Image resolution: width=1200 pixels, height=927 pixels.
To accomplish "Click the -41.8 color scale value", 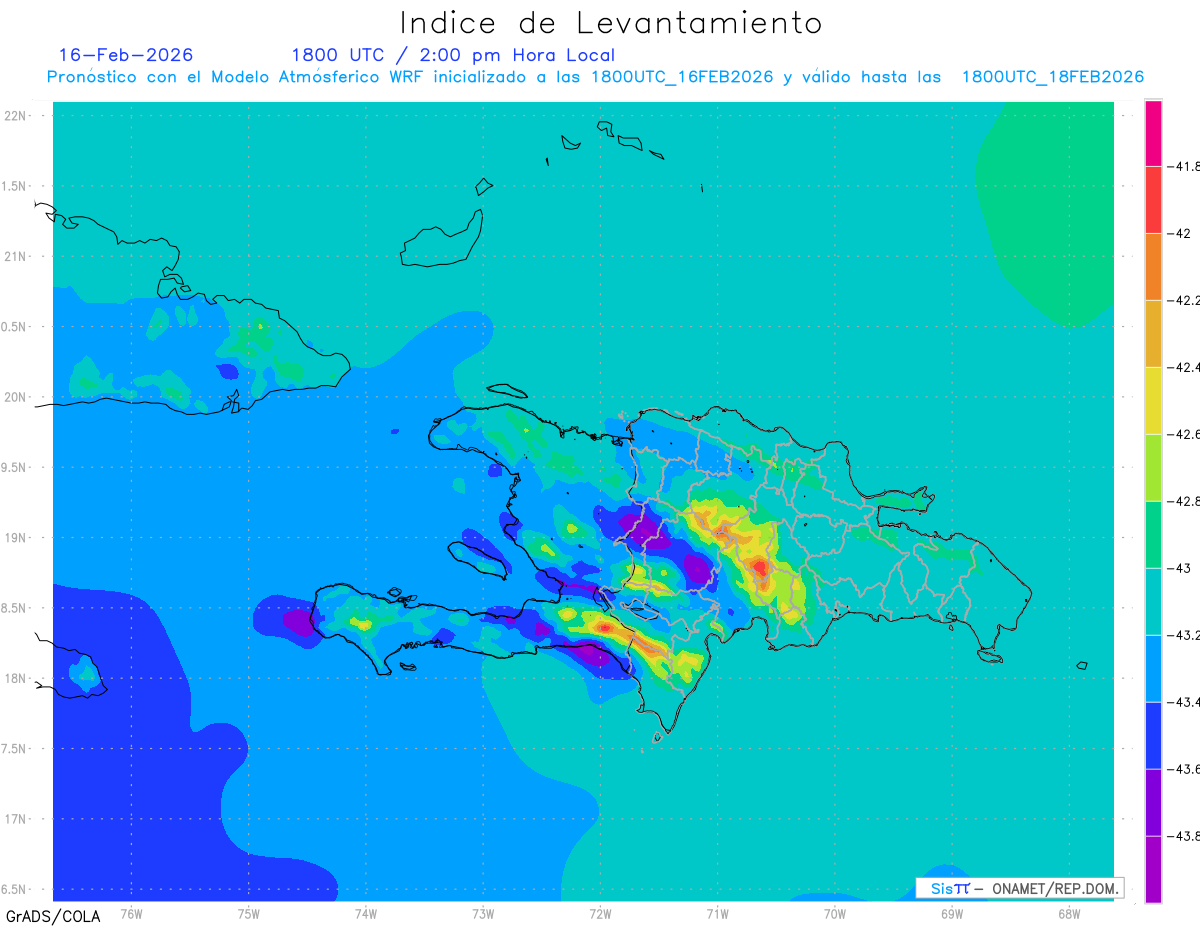I will click(x=1183, y=166).
